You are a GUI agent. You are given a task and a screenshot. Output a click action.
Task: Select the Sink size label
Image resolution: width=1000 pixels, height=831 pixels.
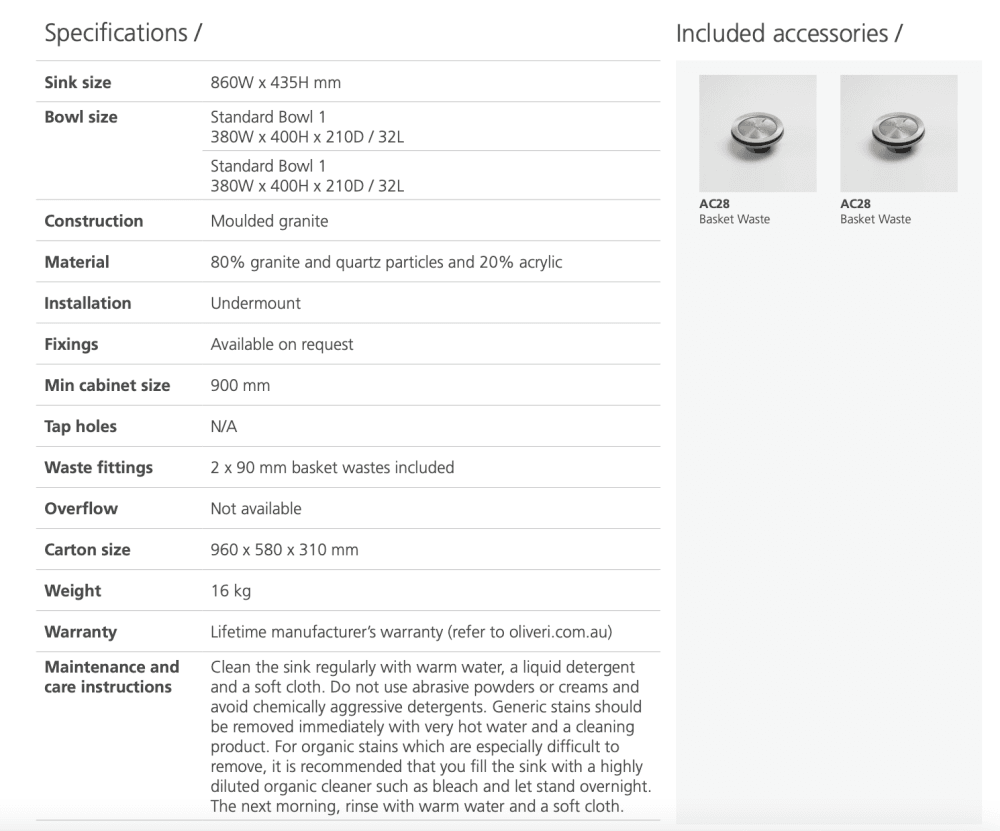tap(78, 82)
